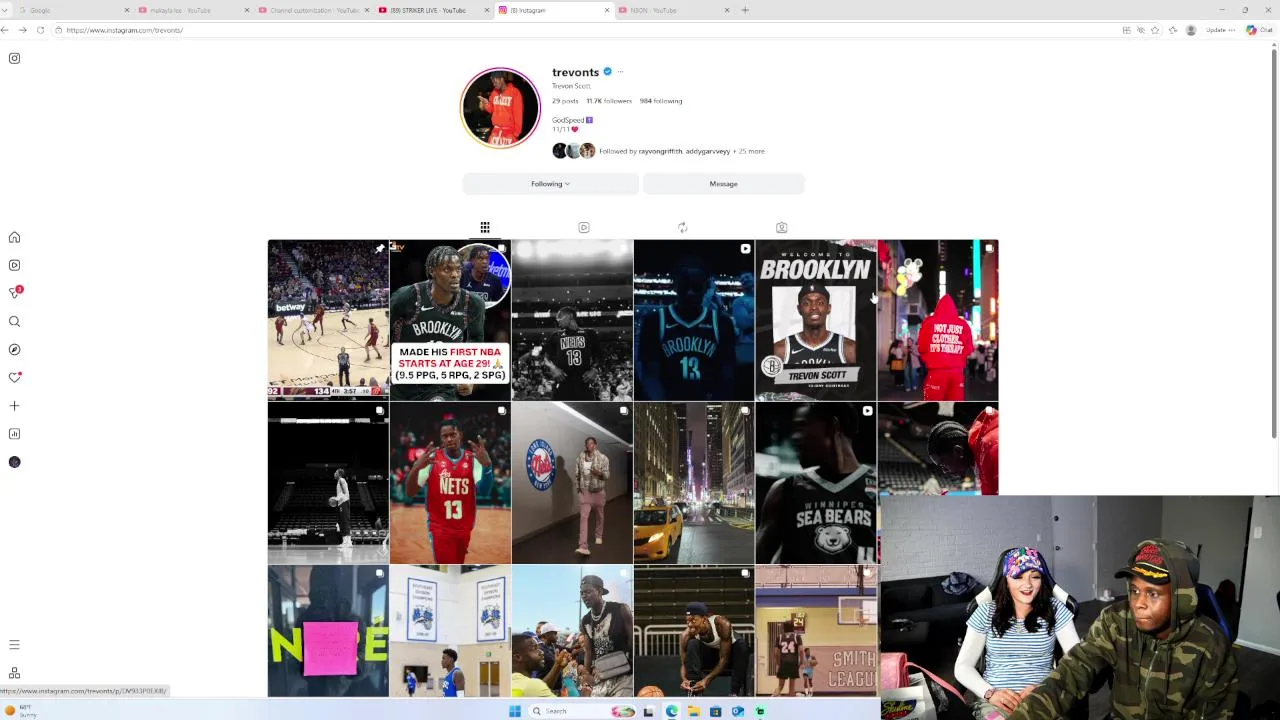Open the trevonts profile picture story
This screenshot has height=720, width=1280.
click(500, 108)
